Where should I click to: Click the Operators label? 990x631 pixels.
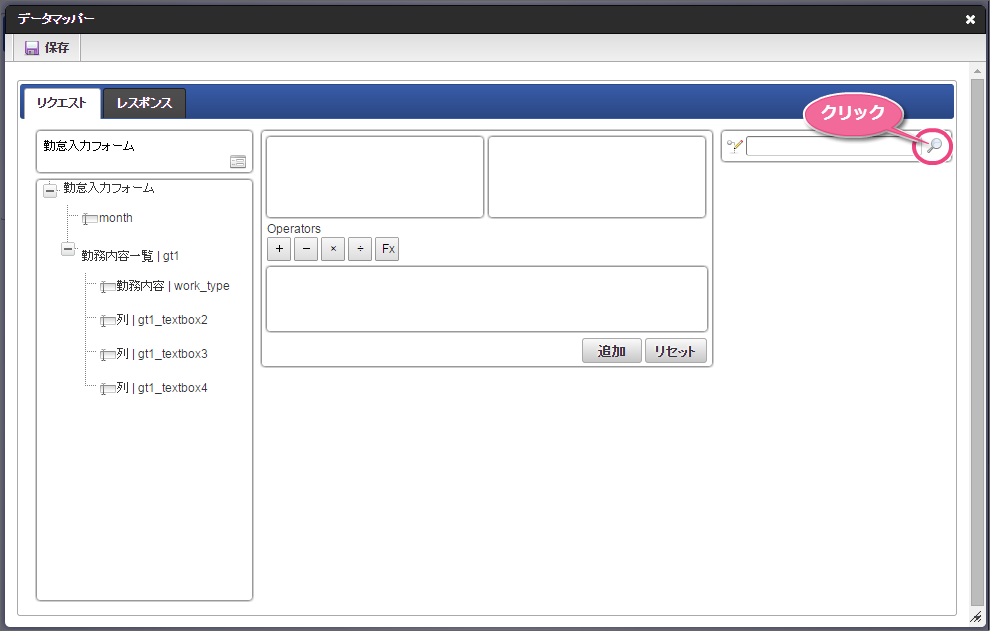pyautogui.click(x=294, y=229)
